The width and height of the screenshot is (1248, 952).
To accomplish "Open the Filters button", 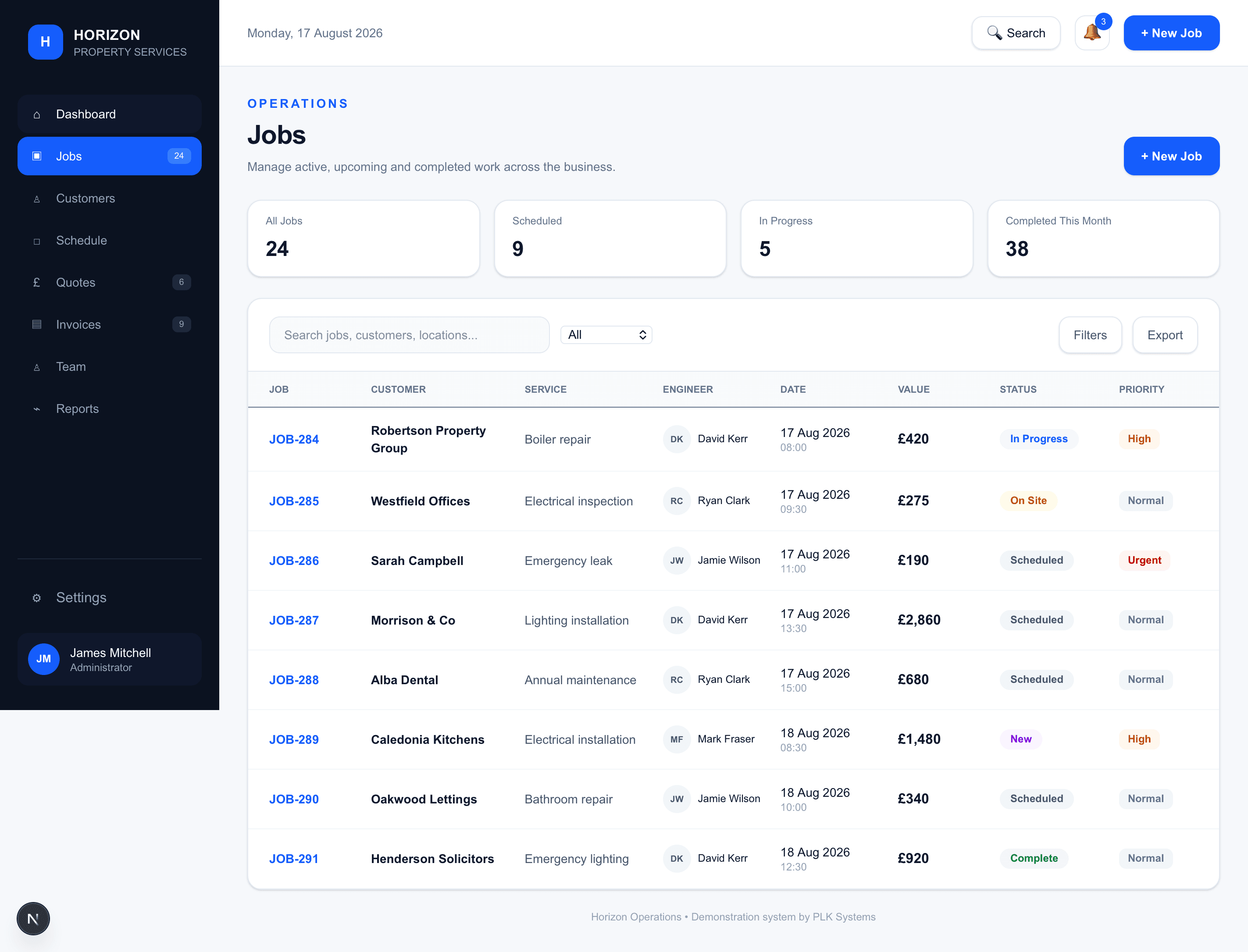I will (x=1090, y=335).
